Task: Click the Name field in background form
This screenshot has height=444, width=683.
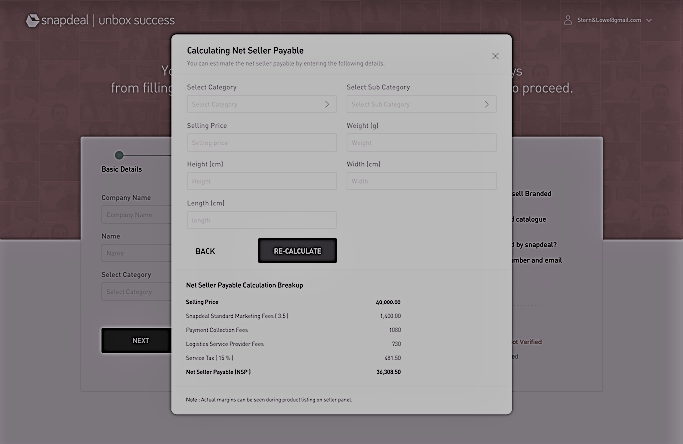Action: point(136,253)
